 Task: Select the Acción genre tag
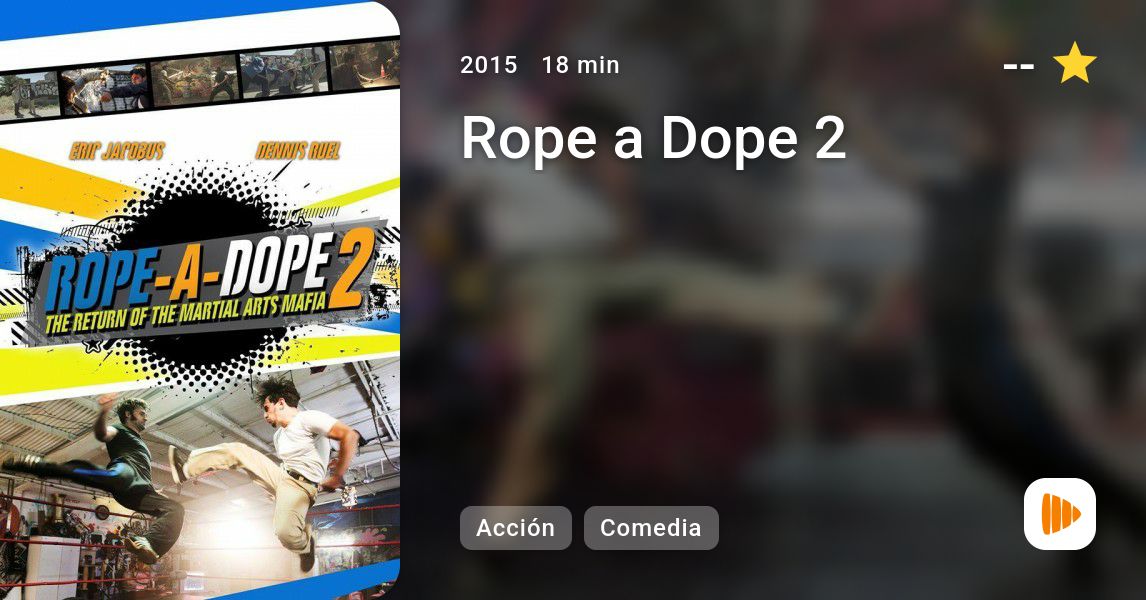(x=515, y=528)
